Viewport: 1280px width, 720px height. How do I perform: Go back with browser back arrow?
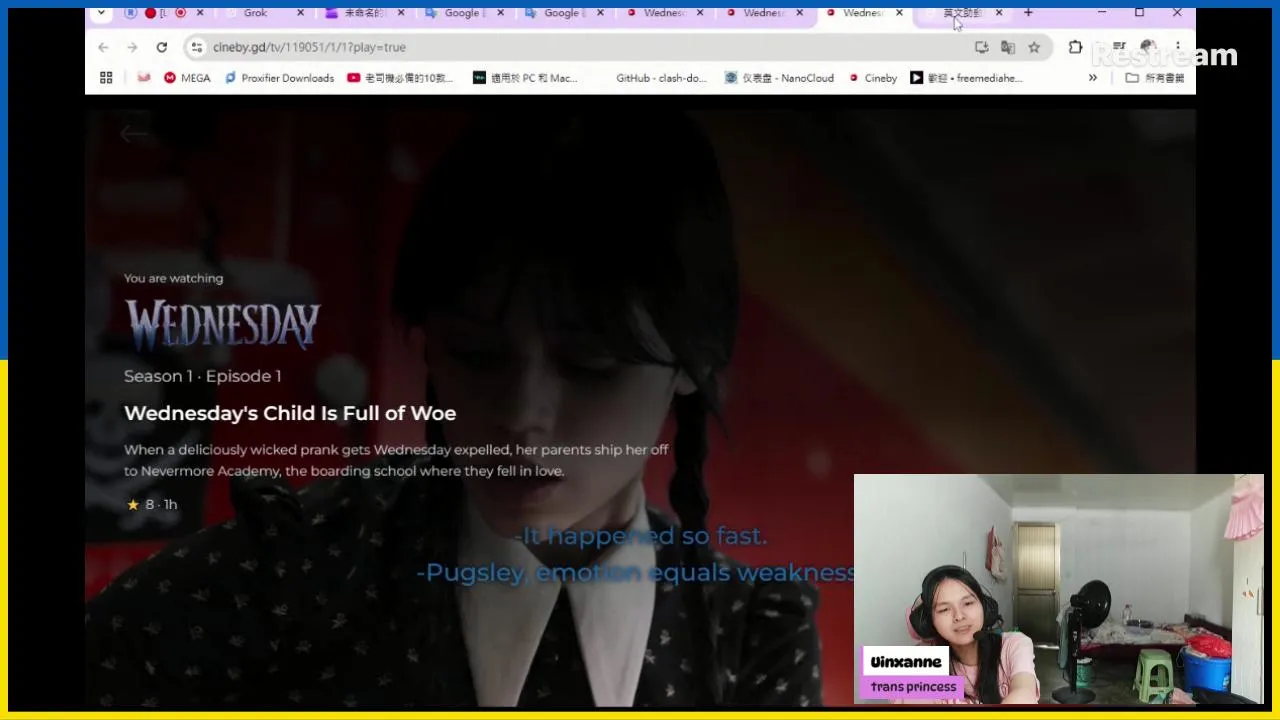103,47
